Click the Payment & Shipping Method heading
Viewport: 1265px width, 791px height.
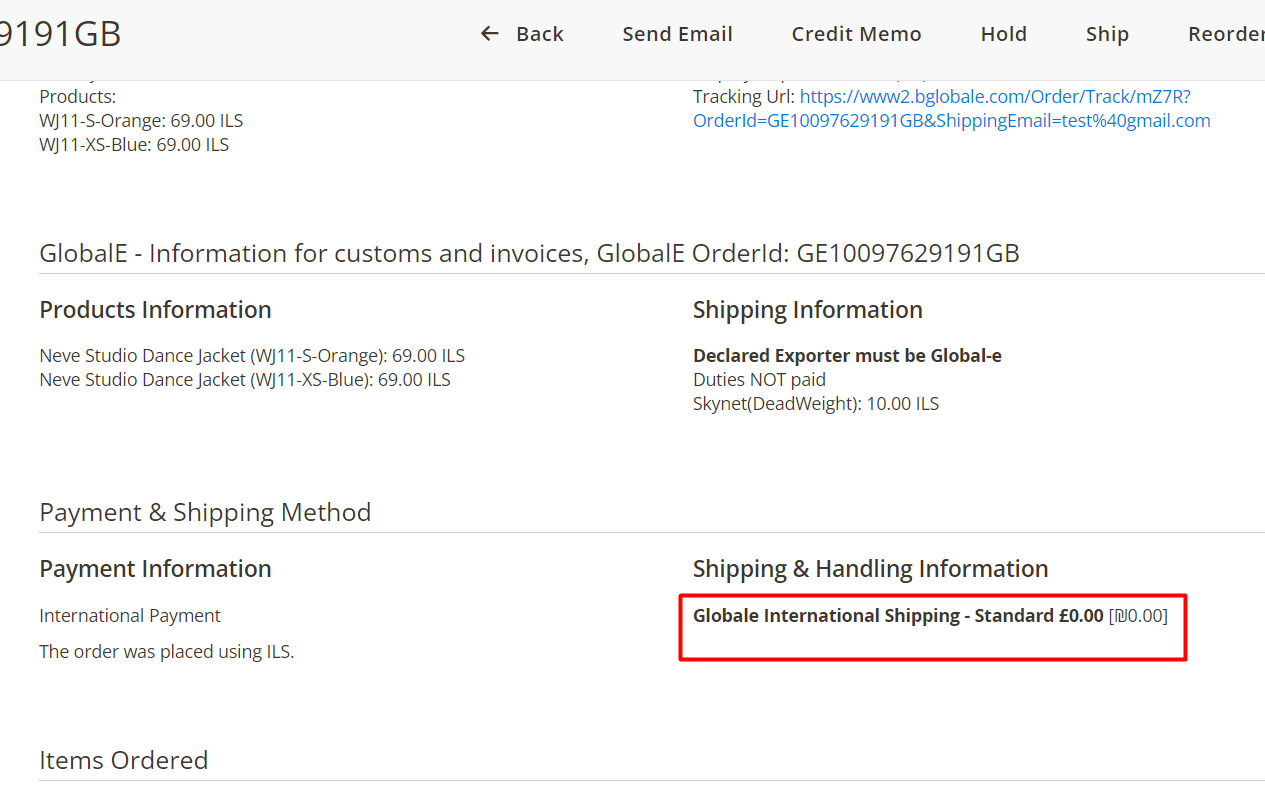(x=205, y=512)
